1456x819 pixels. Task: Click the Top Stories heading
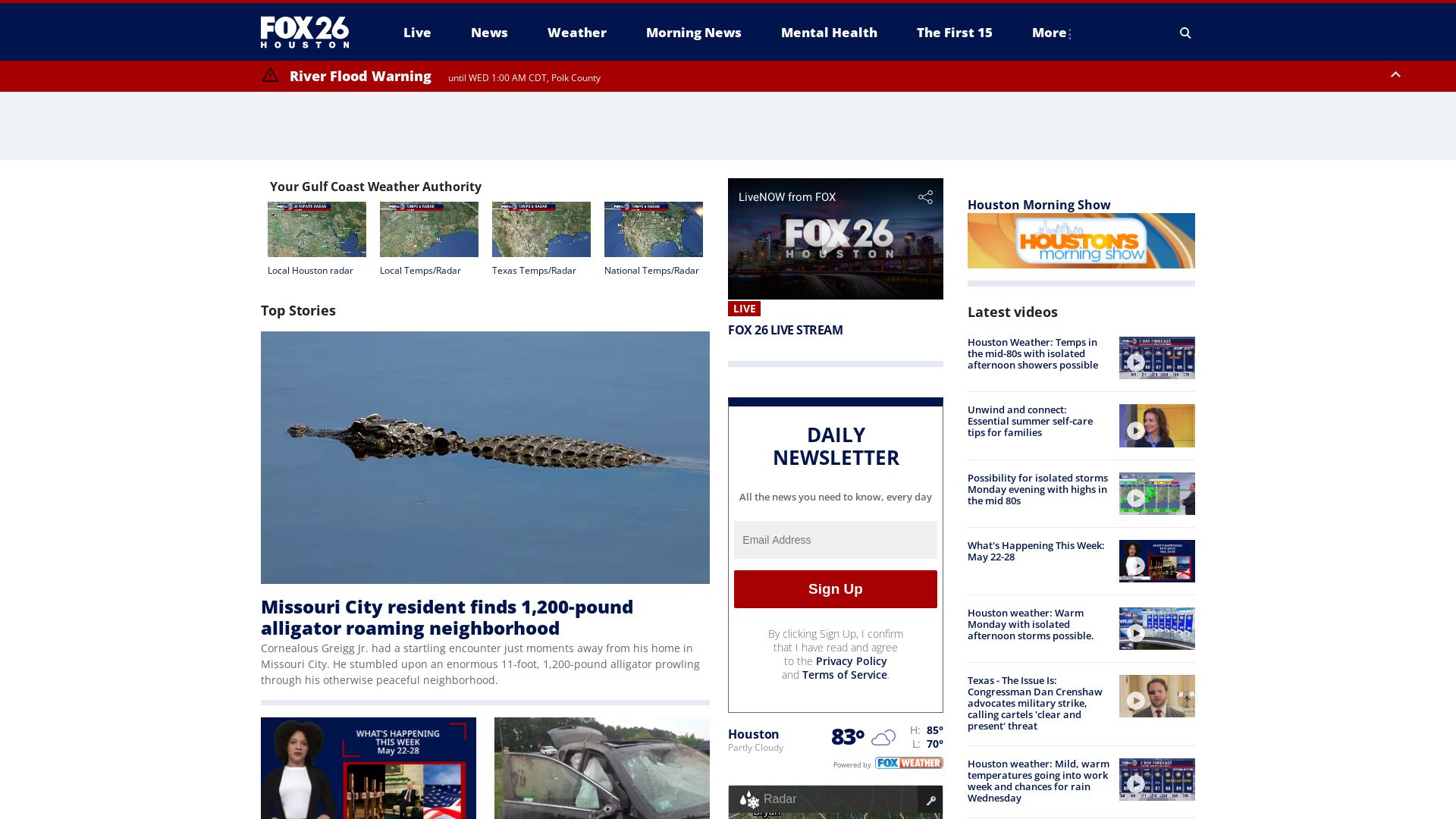298,310
